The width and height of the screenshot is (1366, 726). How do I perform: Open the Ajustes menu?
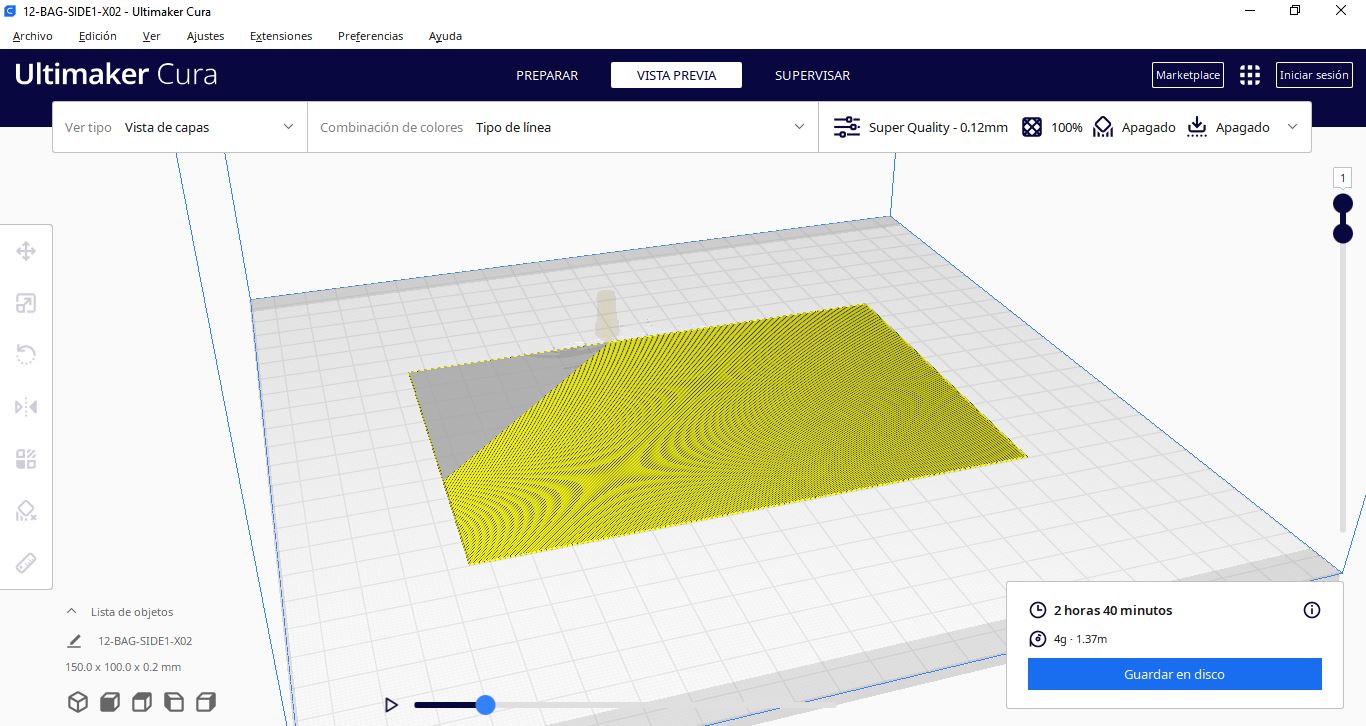coord(205,36)
